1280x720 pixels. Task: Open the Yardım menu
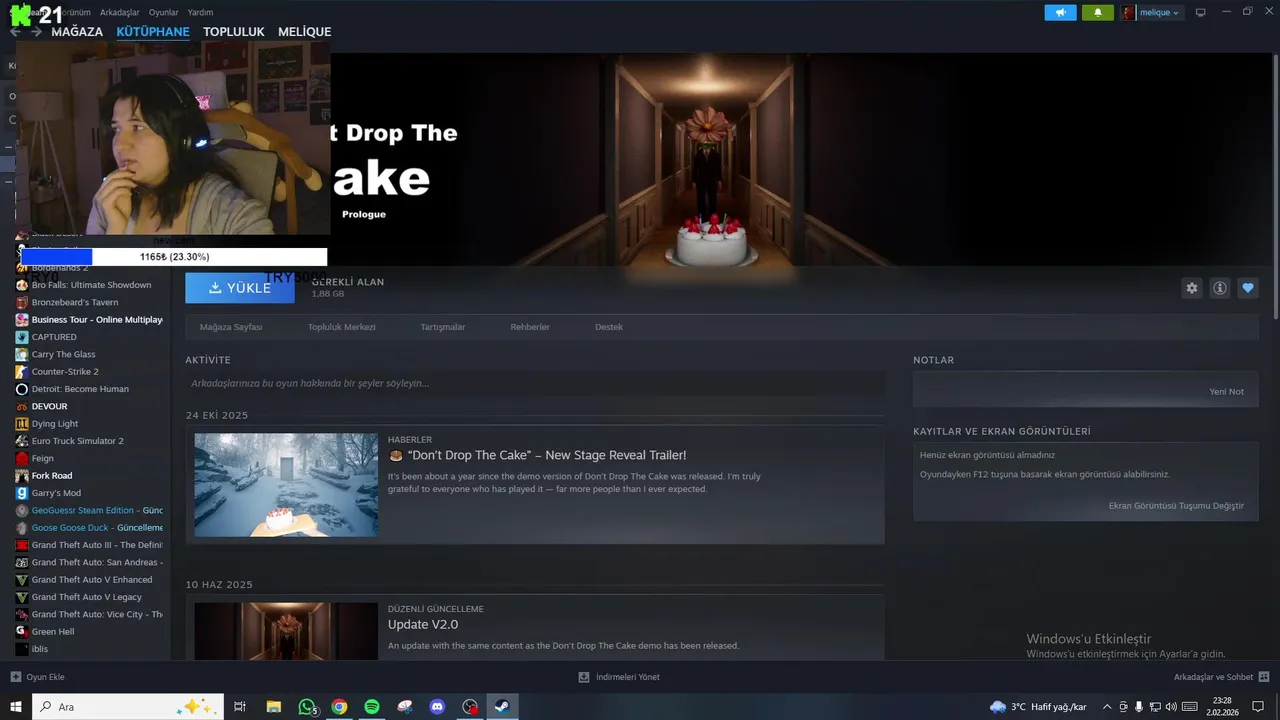coord(200,12)
